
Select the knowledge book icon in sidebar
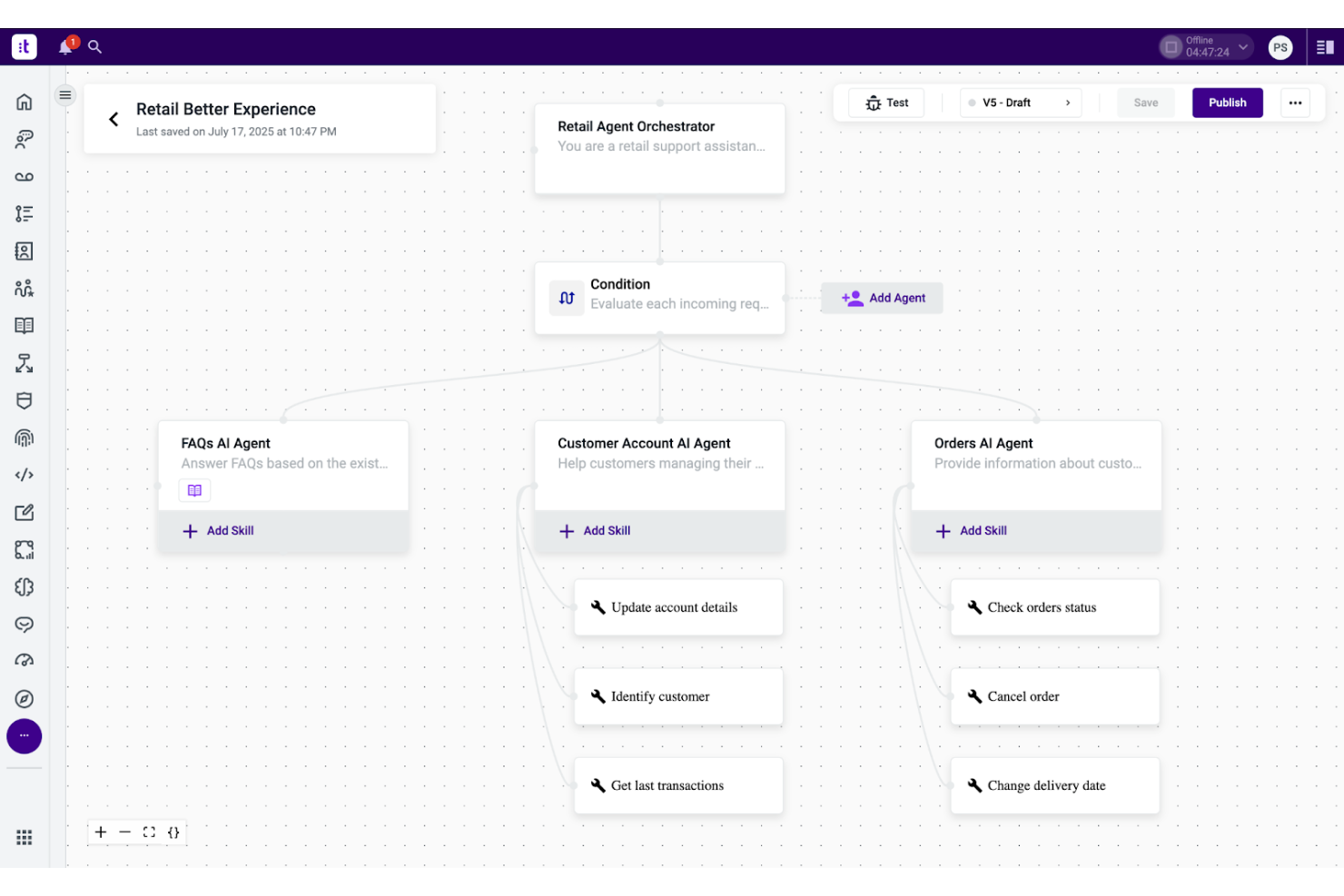[25, 325]
